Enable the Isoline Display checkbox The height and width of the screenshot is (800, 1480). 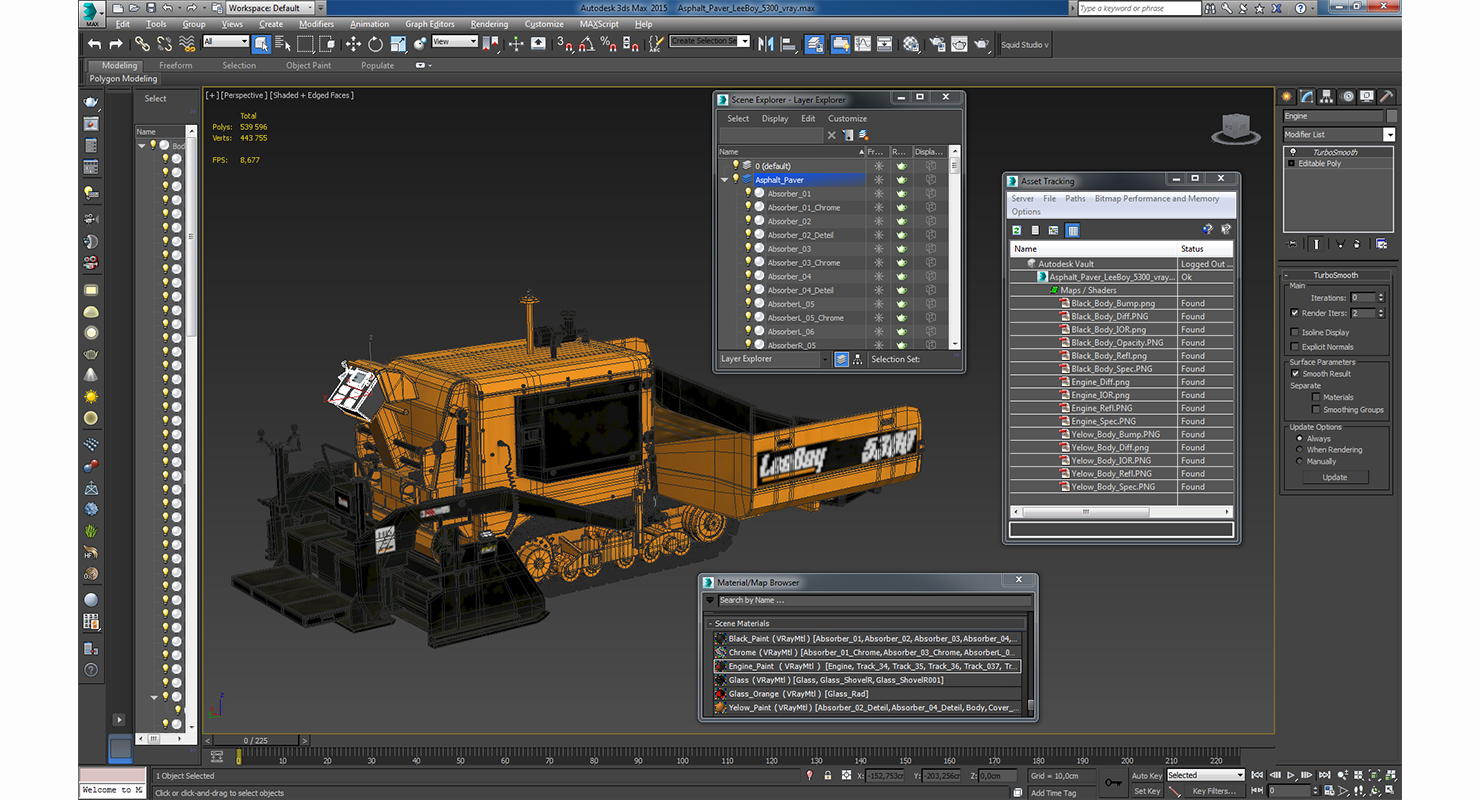coord(1295,332)
